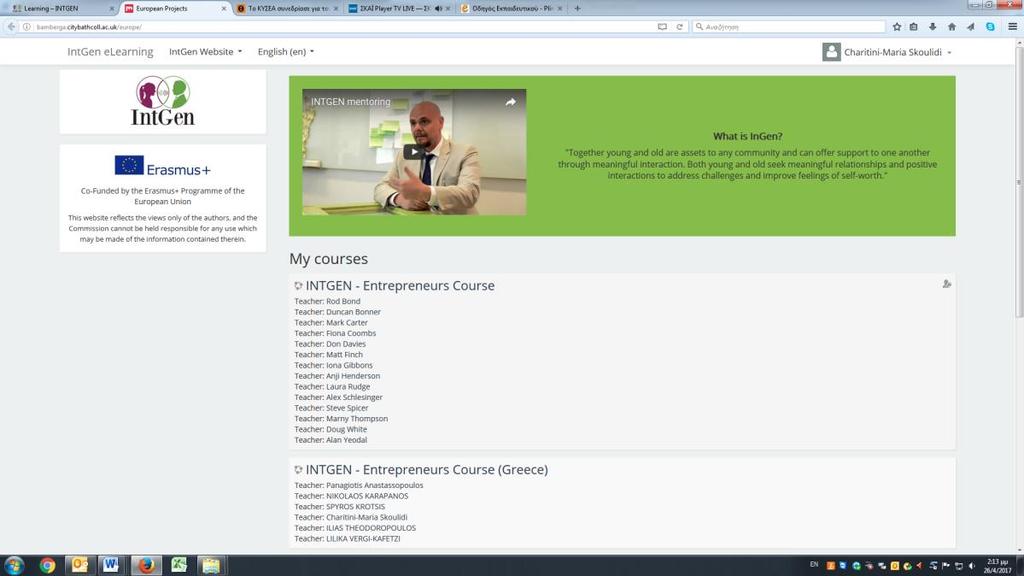Click the site information icon in address bar
Screen dimensions: 1024x576
click(x=27, y=27)
